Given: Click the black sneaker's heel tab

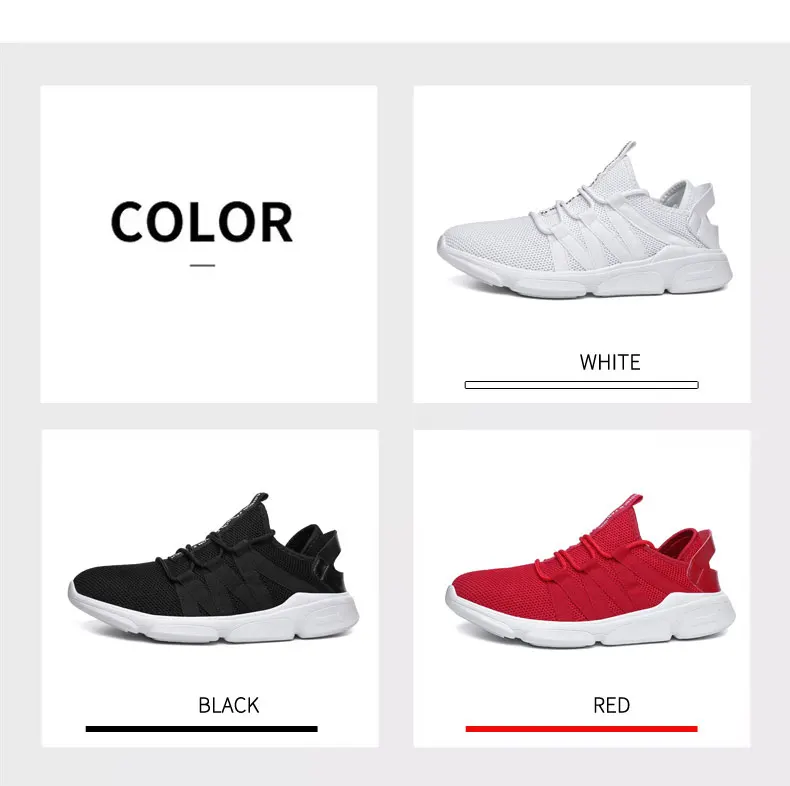Looking at the screenshot, I should [330, 561].
